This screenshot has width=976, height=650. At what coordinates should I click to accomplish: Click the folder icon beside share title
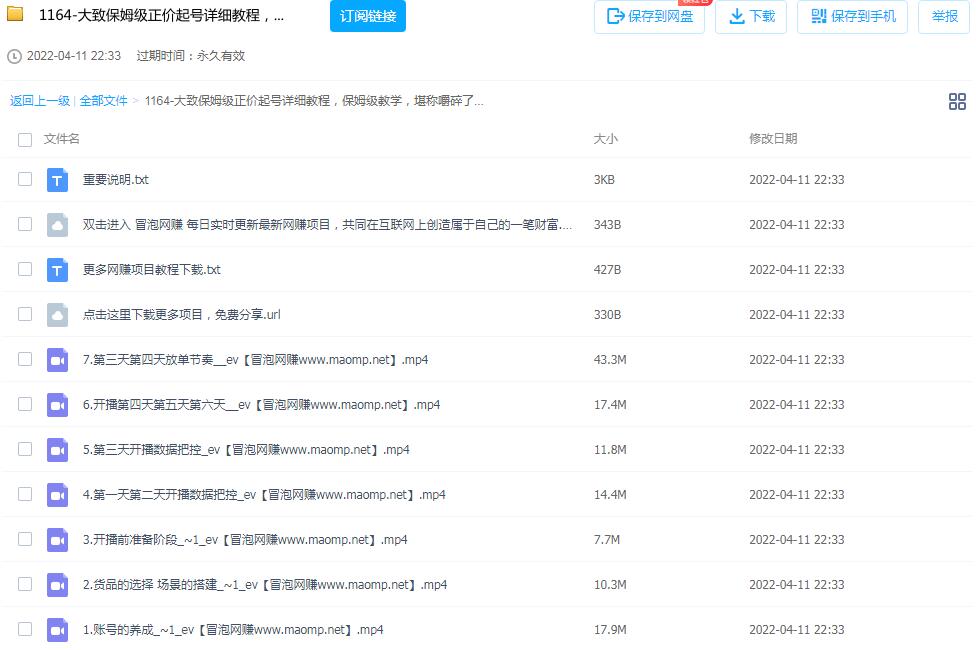point(16,15)
